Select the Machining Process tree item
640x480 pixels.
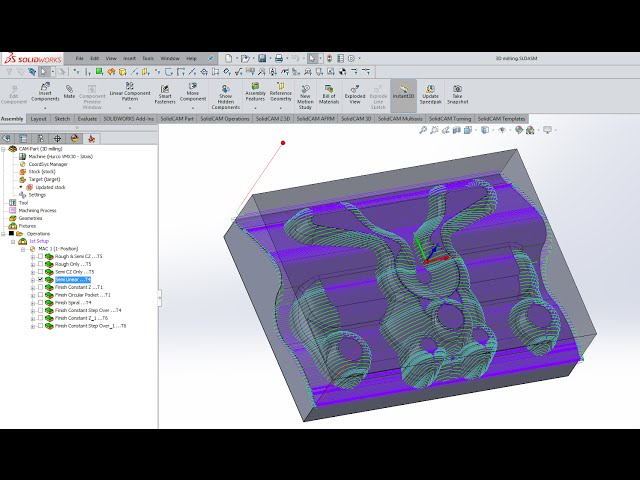(x=37, y=211)
